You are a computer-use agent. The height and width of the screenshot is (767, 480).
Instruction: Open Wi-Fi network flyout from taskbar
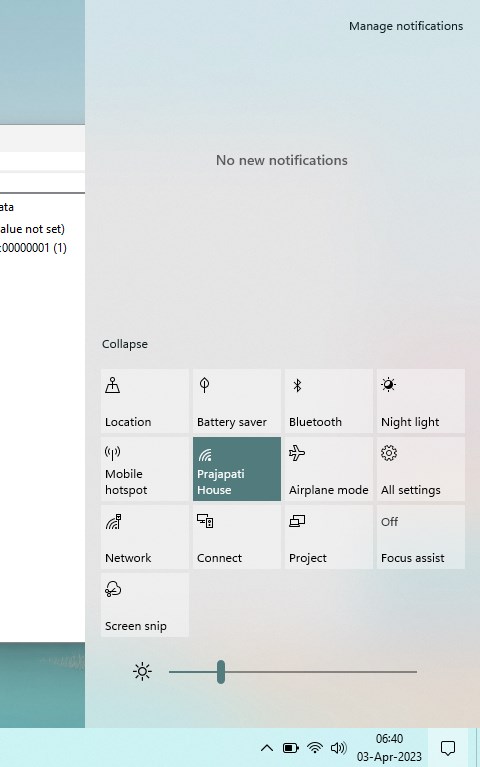(315, 748)
